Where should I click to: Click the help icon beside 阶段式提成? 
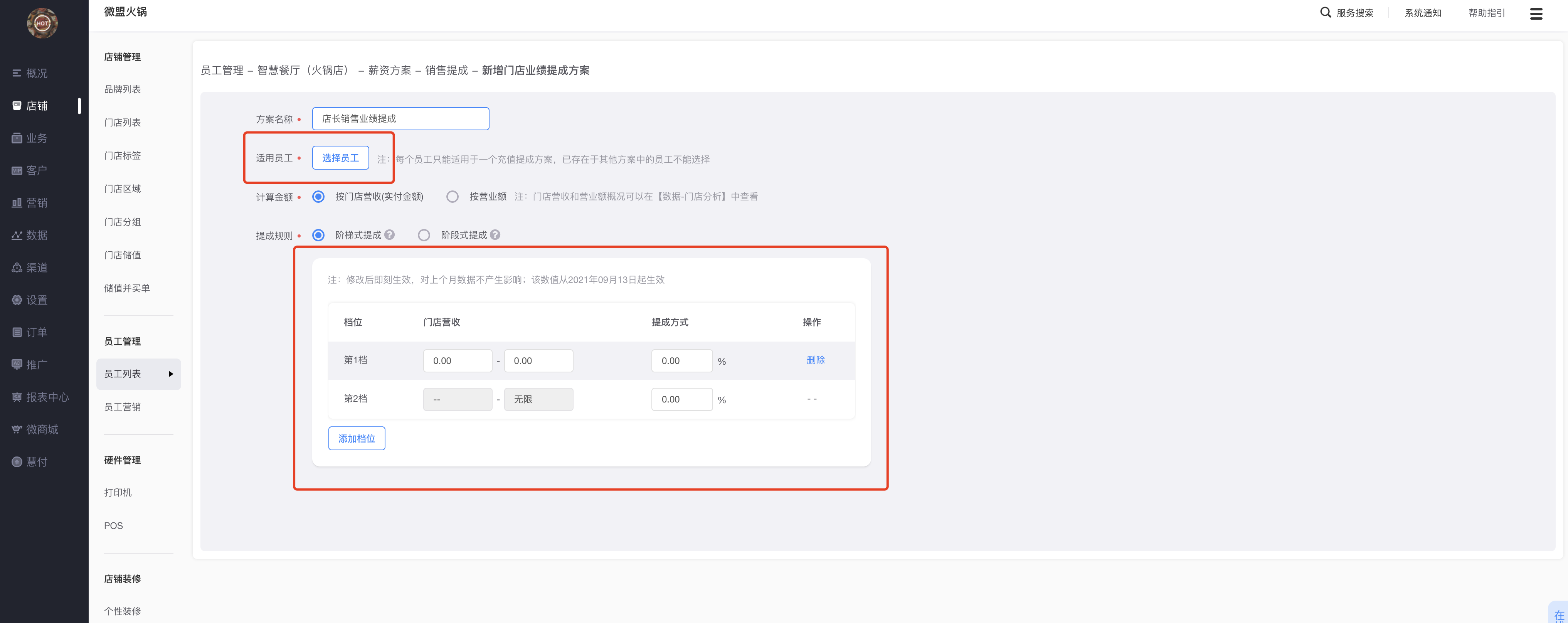pyautogui.click(x=495, y=234)
